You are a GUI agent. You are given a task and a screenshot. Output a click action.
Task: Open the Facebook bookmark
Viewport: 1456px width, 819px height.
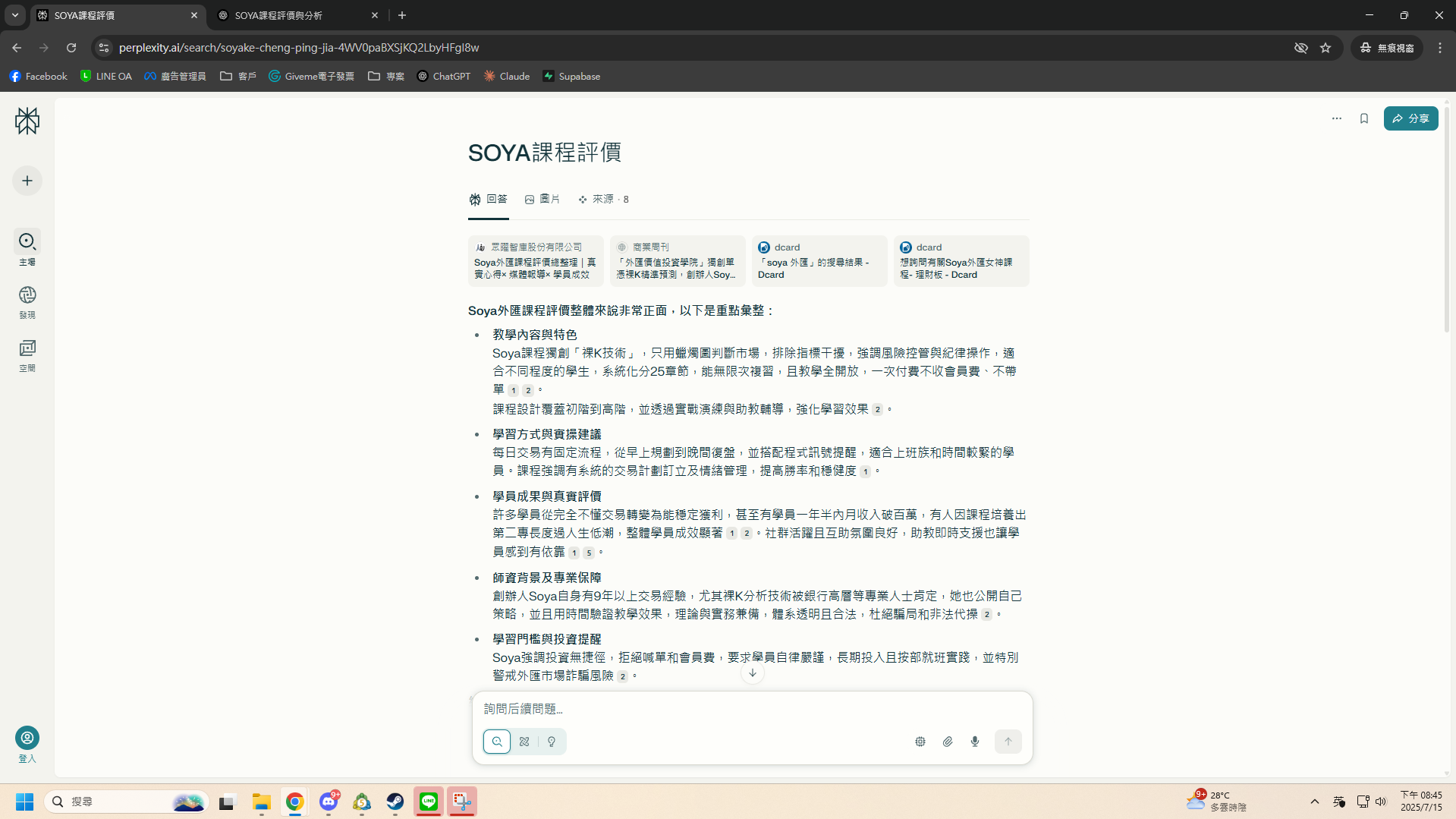38,76
